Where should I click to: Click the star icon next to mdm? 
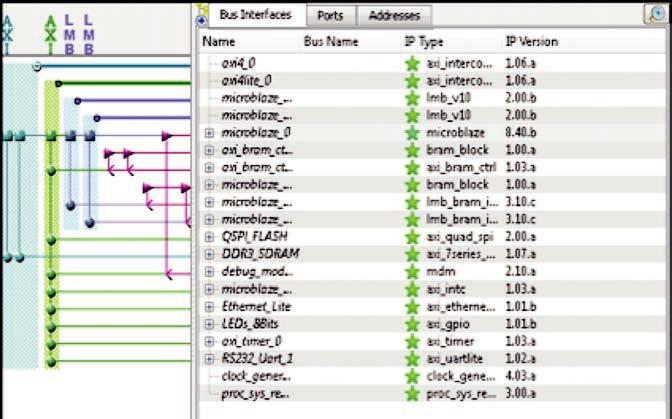point(411,272)
